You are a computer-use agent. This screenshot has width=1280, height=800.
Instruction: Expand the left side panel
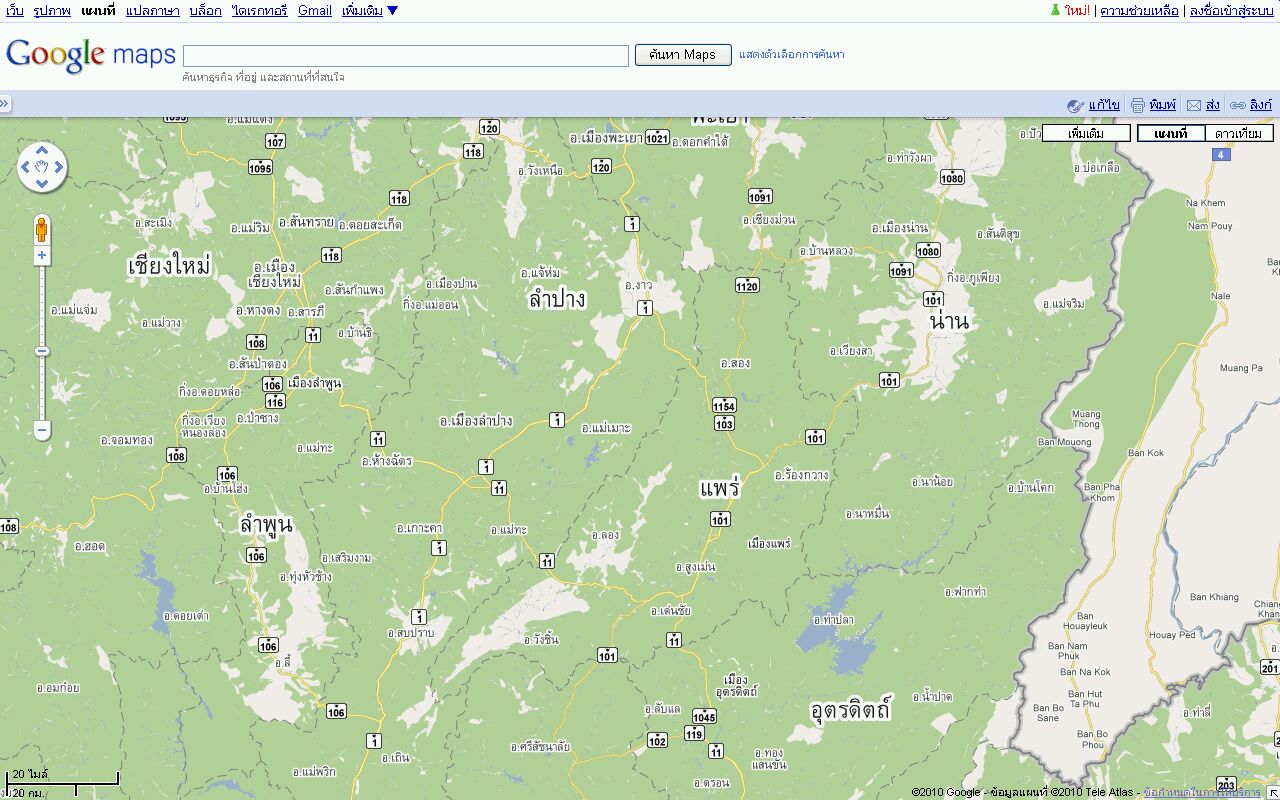(x=5, y=104)
